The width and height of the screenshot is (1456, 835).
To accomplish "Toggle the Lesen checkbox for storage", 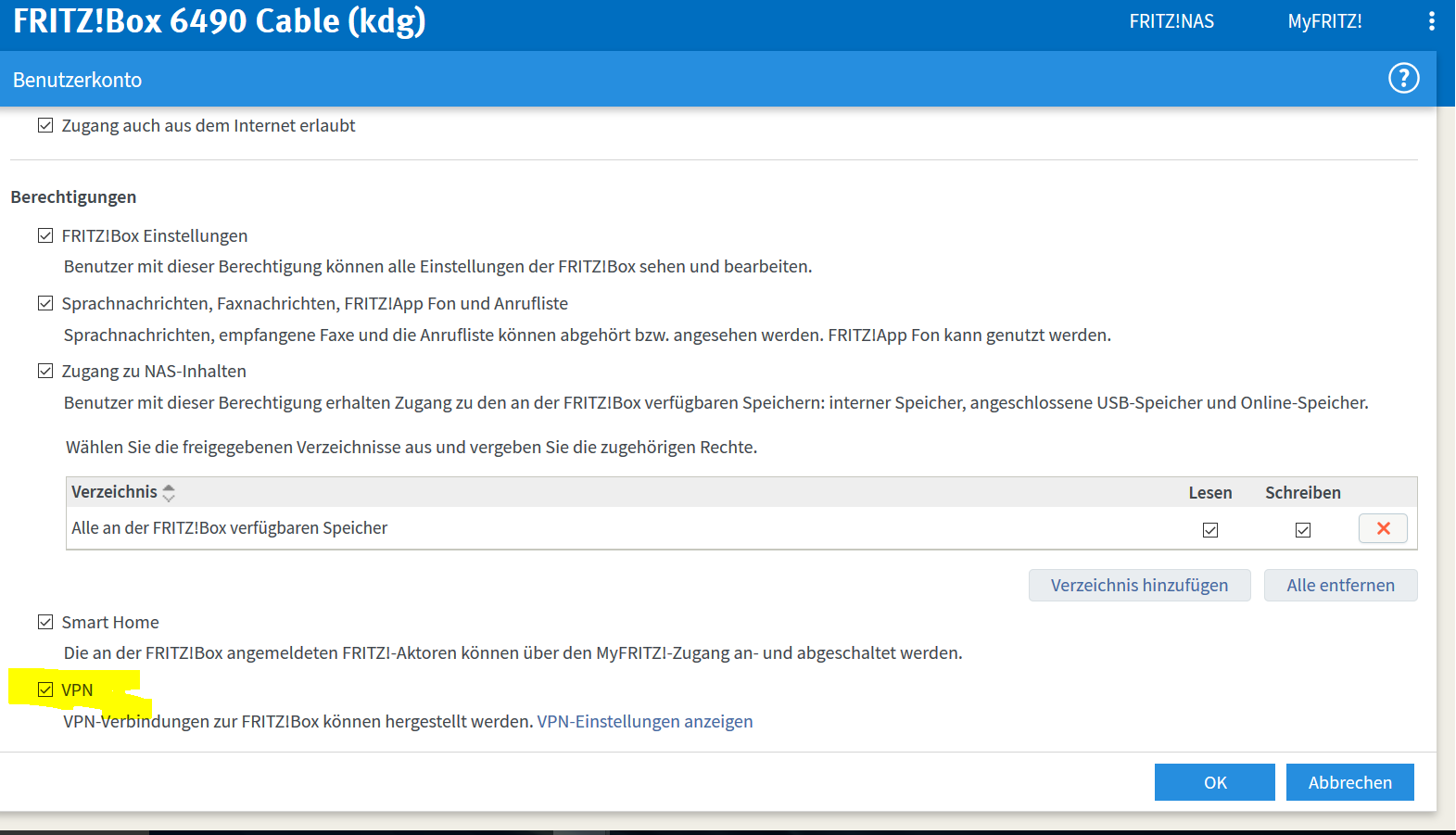I will pyautogui.click(x=1210, y=530).
